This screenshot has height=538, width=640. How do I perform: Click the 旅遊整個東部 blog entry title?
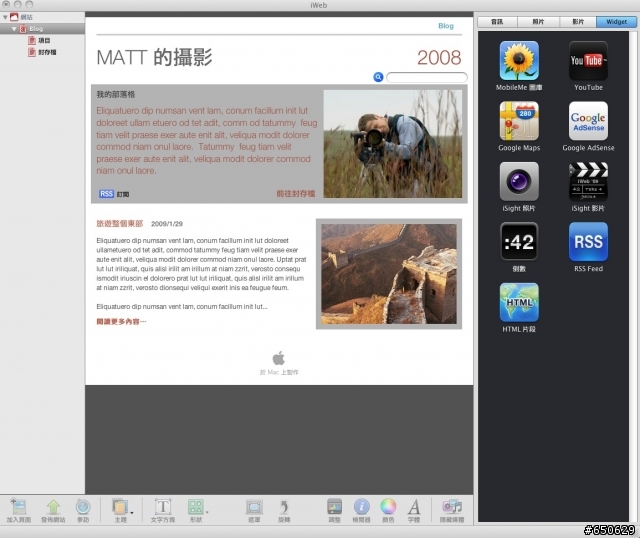coord(120,223)
